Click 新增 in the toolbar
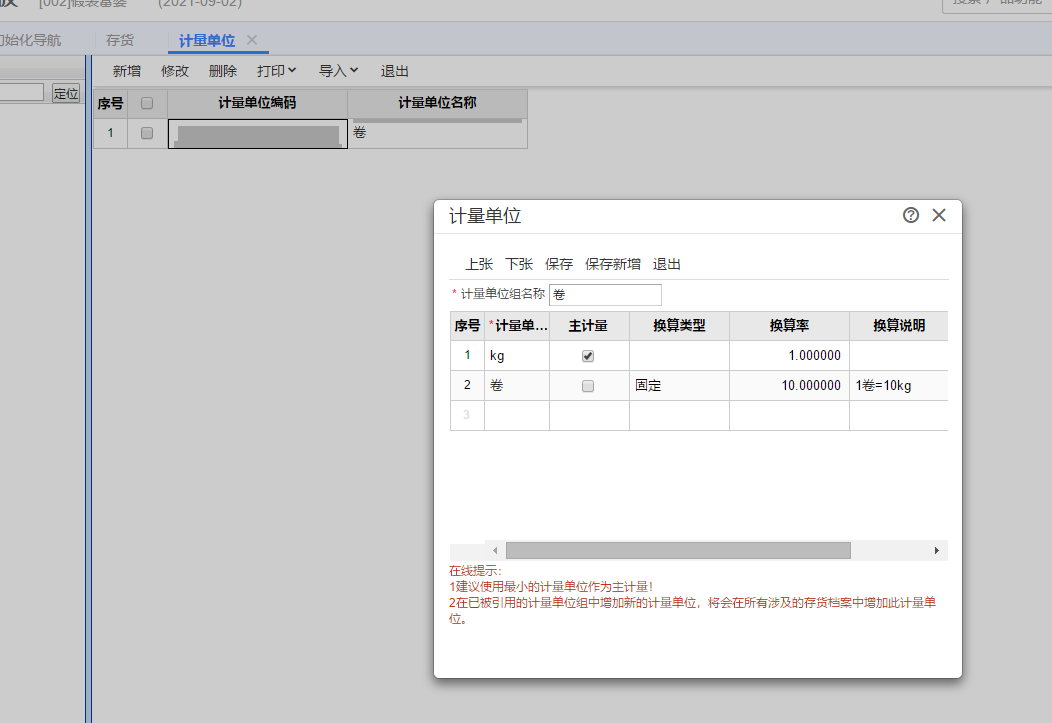Image resolution: width=1052 pixels, height=723 pixels. tap(127, 71)
